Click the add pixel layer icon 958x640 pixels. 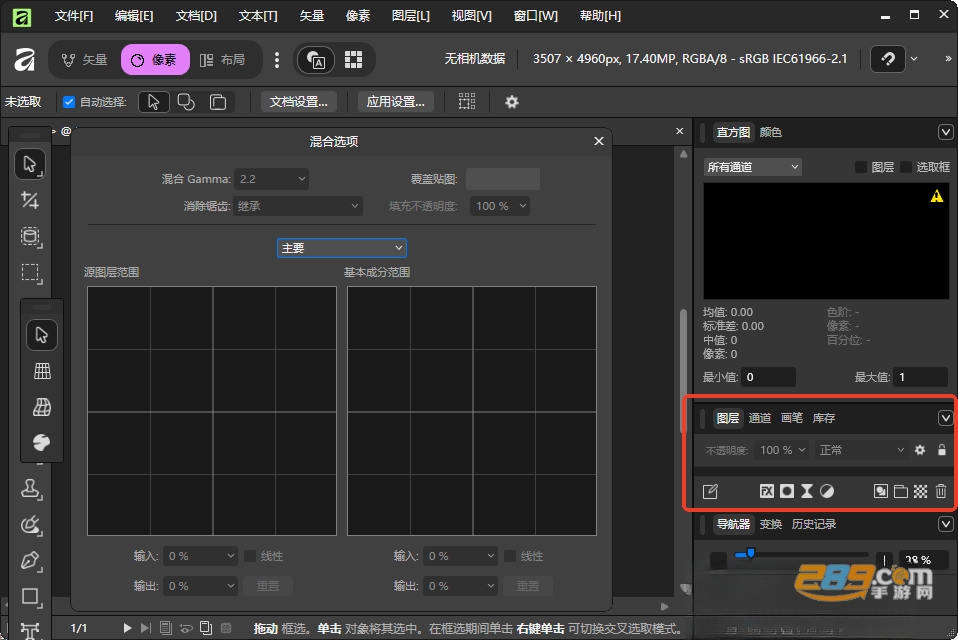pos(880,491)
